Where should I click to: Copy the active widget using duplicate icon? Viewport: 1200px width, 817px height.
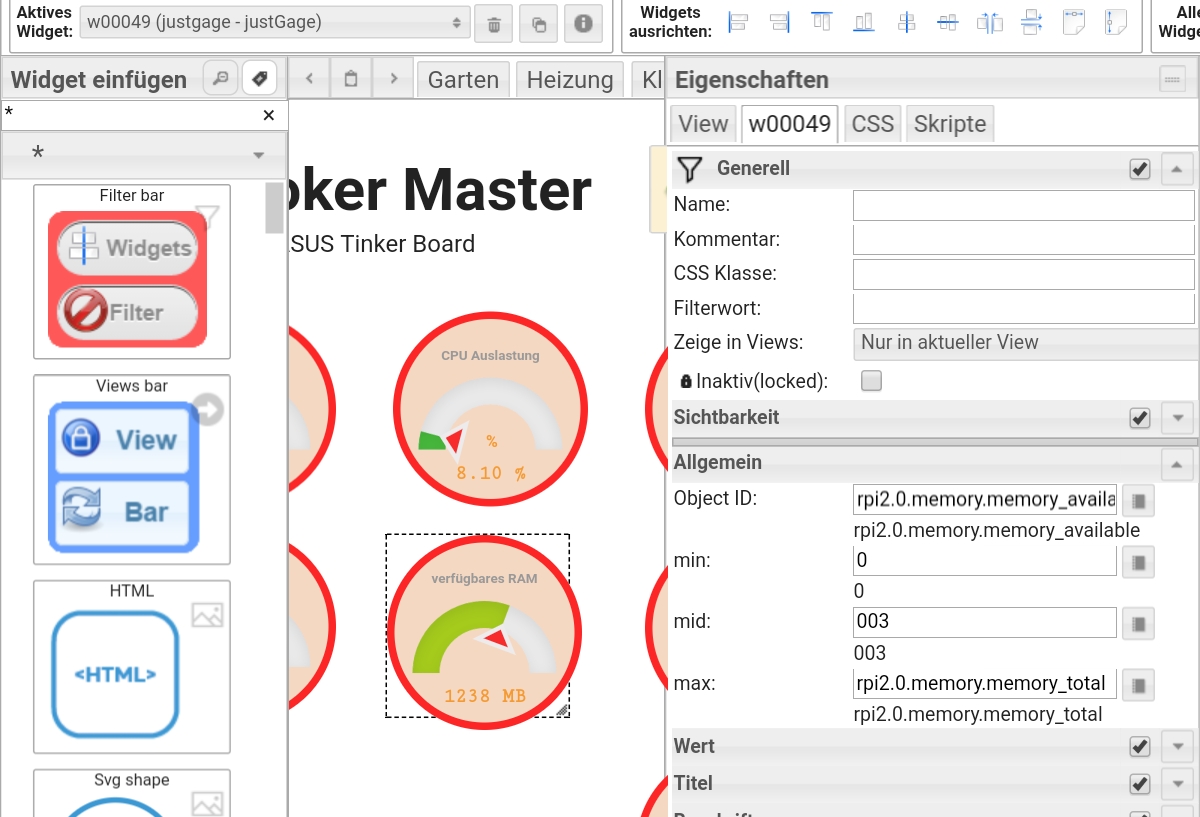(x=539, y=24)
